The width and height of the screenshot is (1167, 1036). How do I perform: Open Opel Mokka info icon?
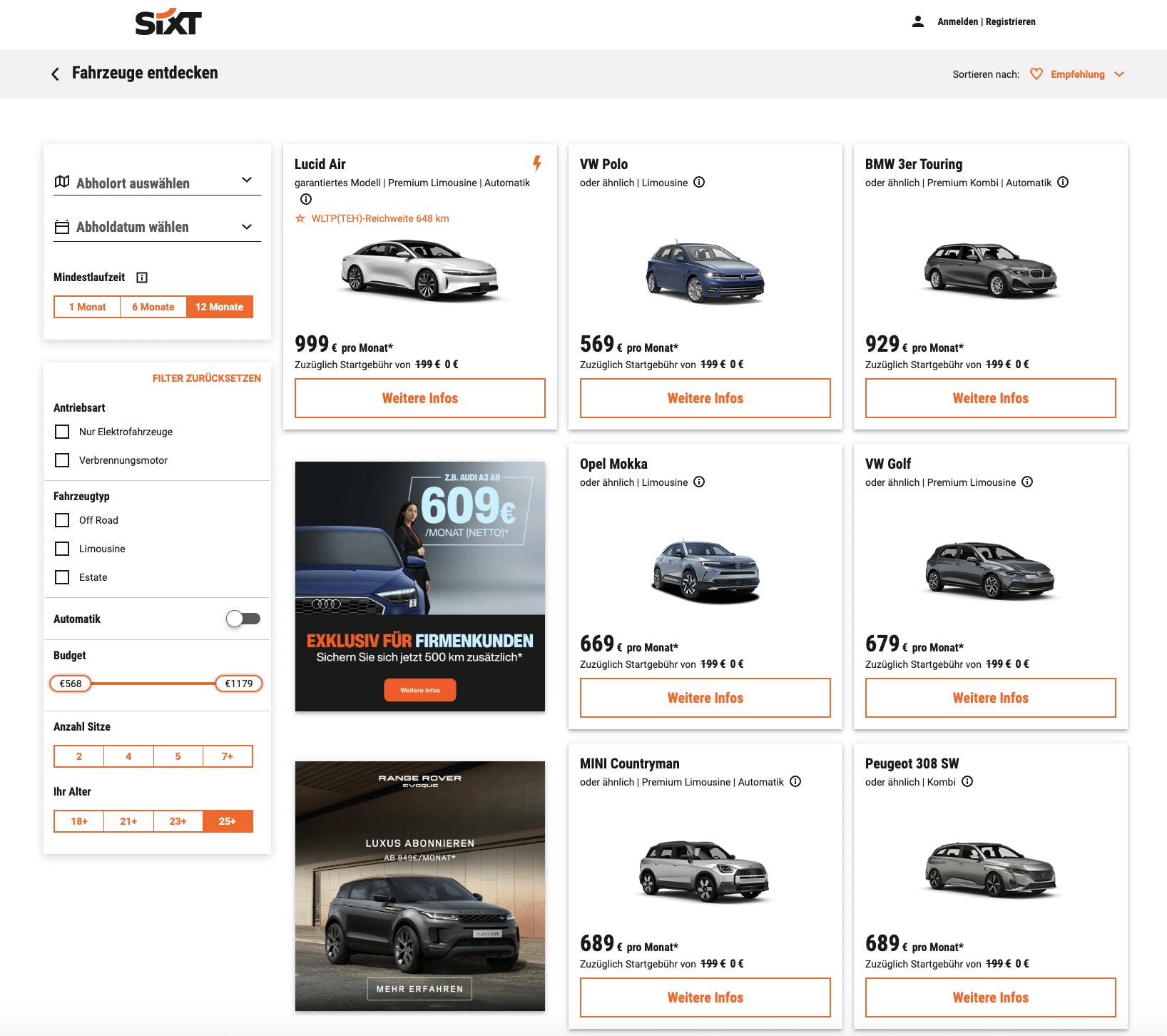(x=699, y=482)
